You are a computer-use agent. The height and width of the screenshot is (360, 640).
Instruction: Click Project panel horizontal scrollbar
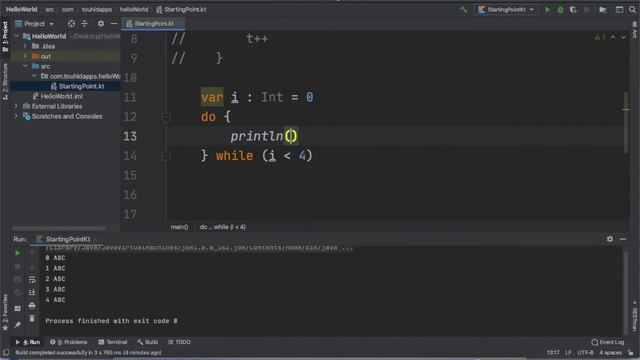[x=59, y=228]
